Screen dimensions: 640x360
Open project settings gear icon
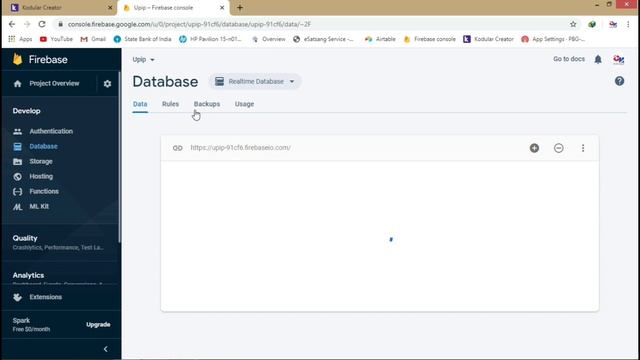point(107,84)
